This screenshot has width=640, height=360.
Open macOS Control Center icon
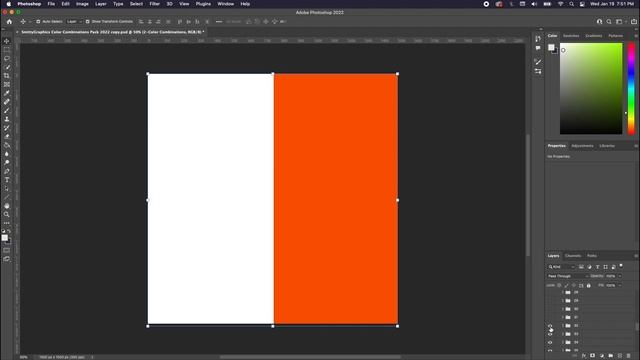[582, 4]
